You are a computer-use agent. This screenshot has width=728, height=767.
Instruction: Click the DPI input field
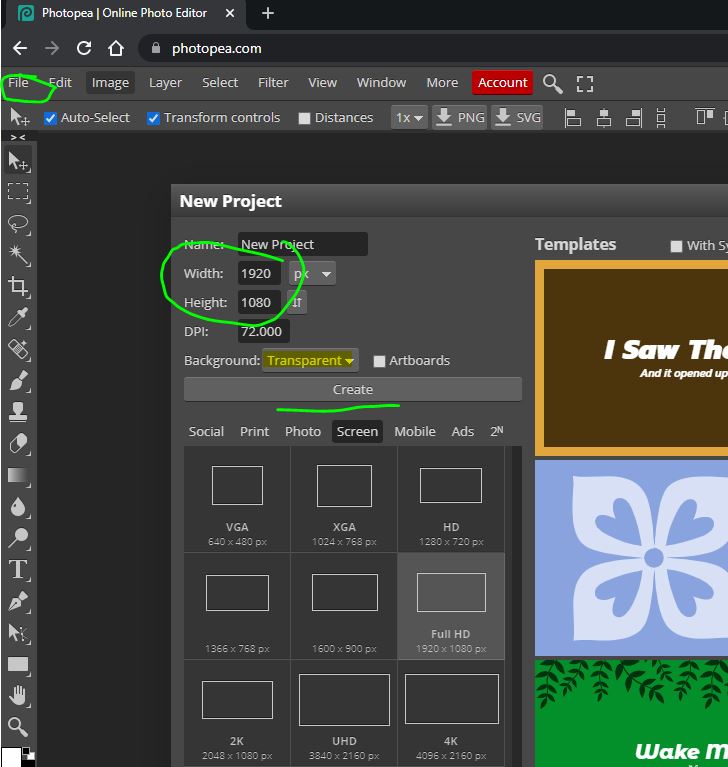pyautogui.click(x=264, y=332)
